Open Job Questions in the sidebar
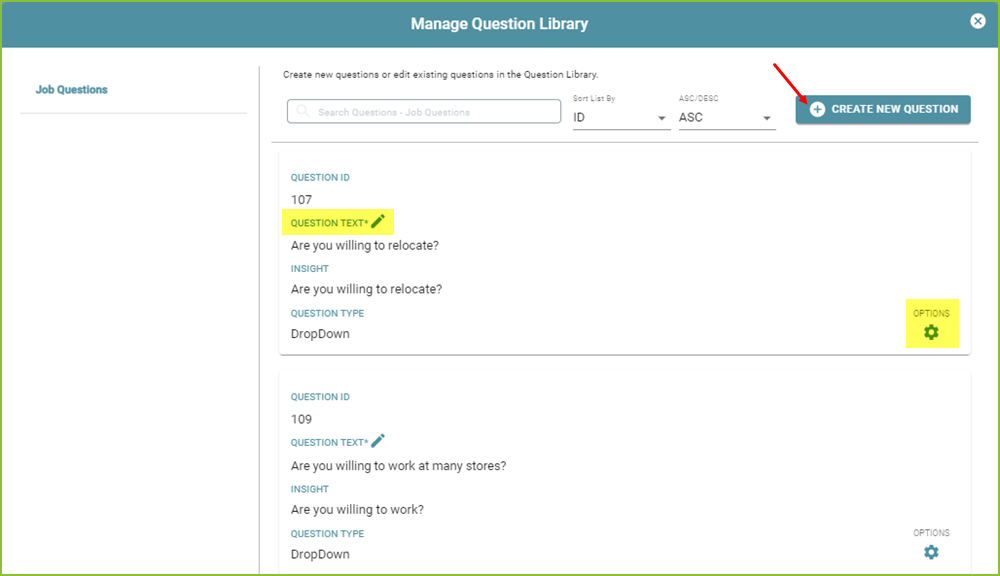1000x576 pixels. [x=71, y=90]
